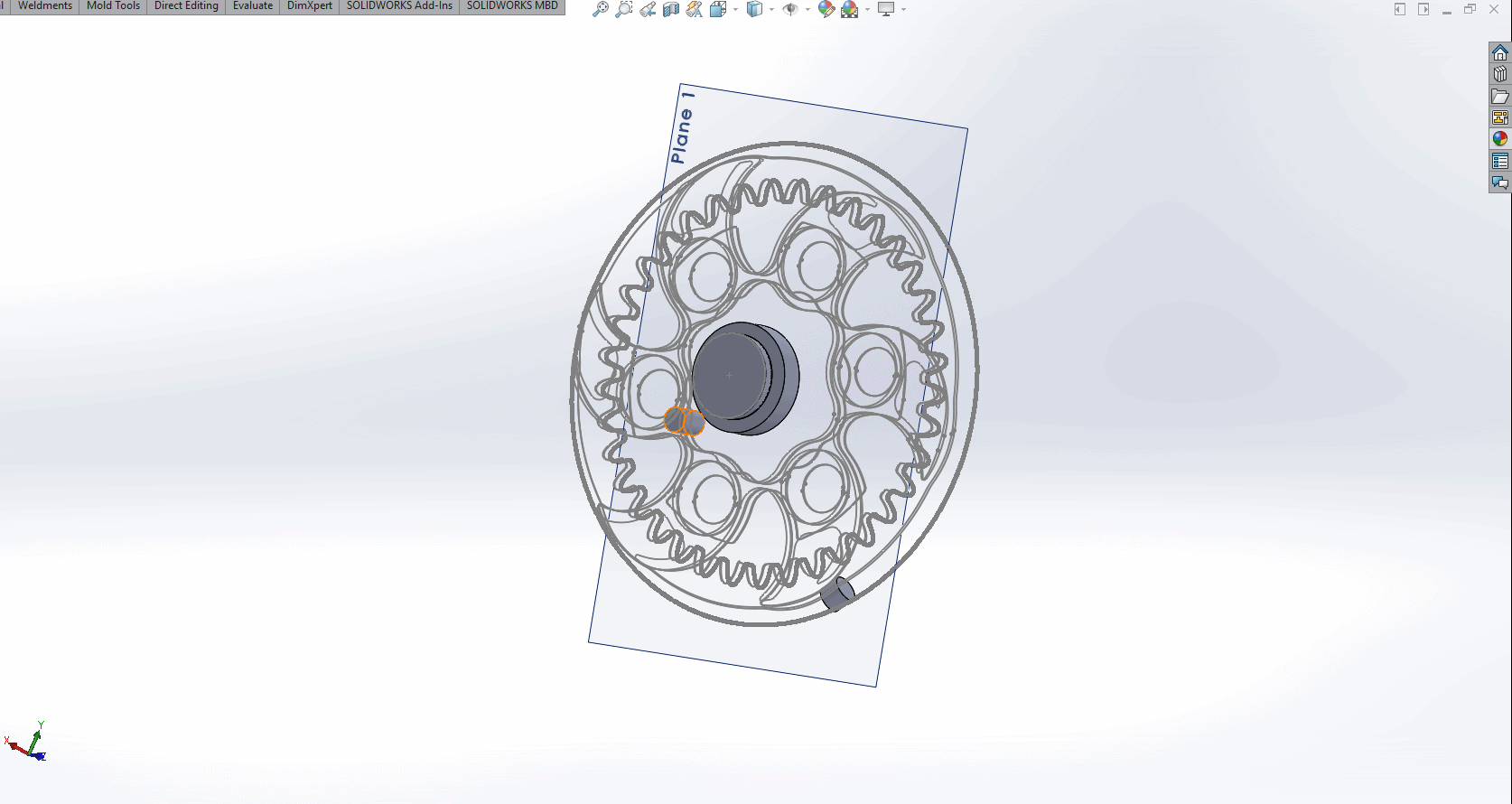
Task: Click the Edit Appearance icon
Action: coord(826,9)
